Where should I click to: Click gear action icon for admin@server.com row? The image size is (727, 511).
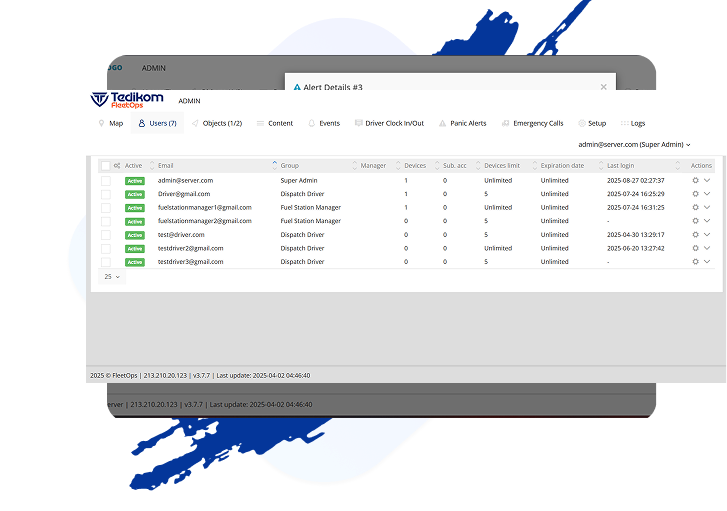[x=696, y=180]
